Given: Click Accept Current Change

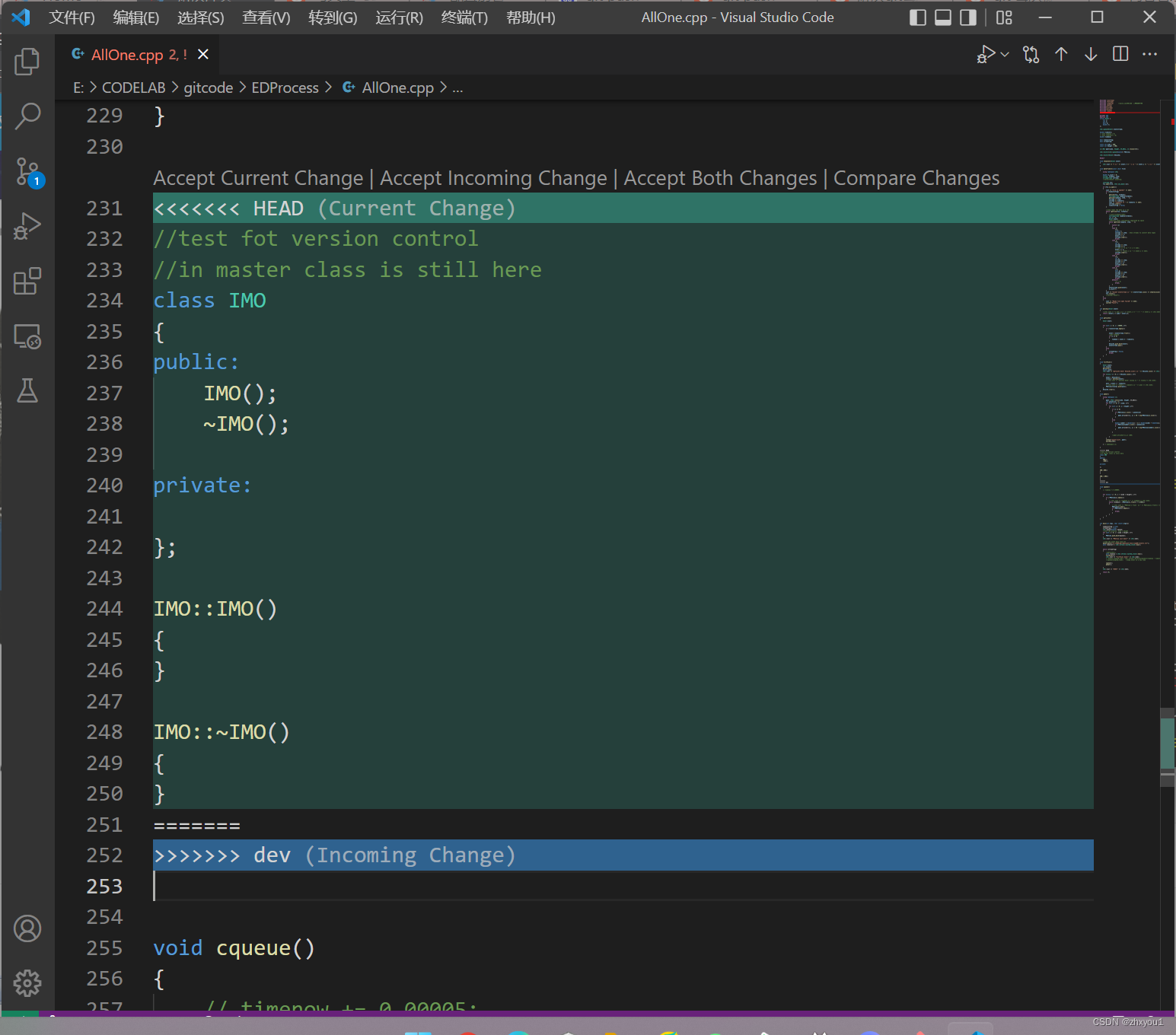Looking at the screenshot, I should [259, 178].
